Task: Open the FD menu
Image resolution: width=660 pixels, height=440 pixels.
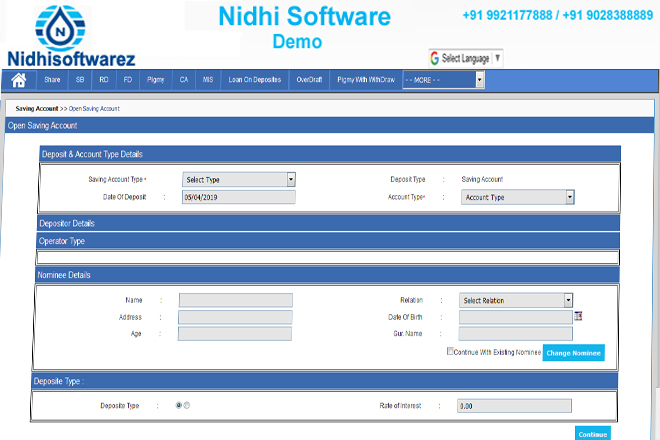Action: pos(128,80)
